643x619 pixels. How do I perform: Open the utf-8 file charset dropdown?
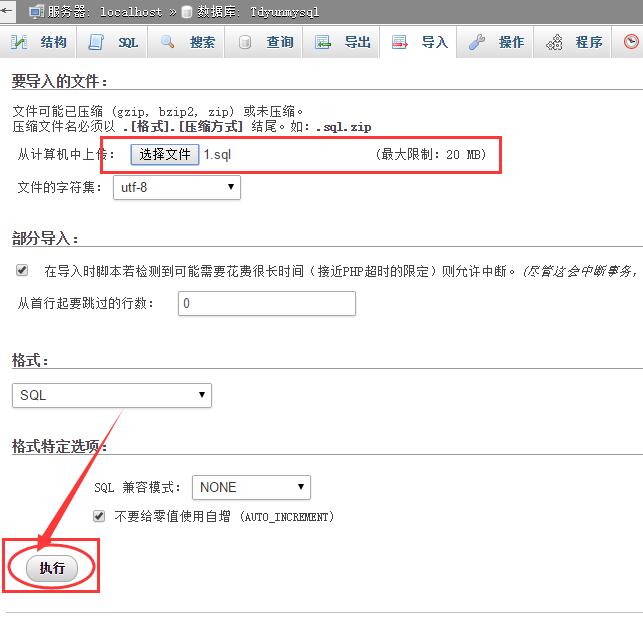(176, 187)
